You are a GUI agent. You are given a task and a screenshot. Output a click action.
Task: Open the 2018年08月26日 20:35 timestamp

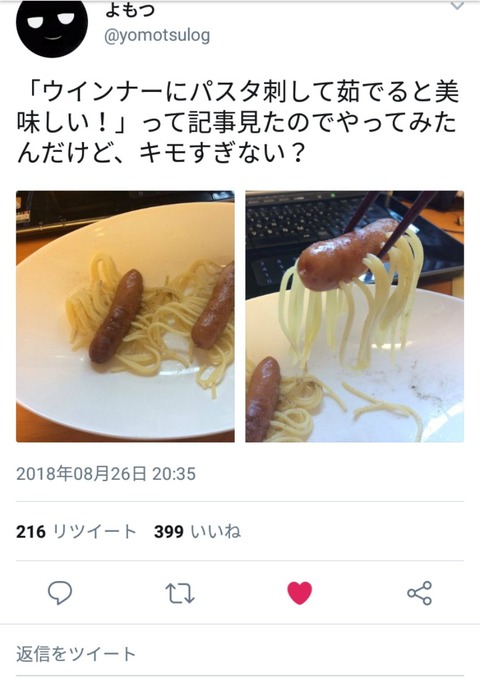(106, 473)
